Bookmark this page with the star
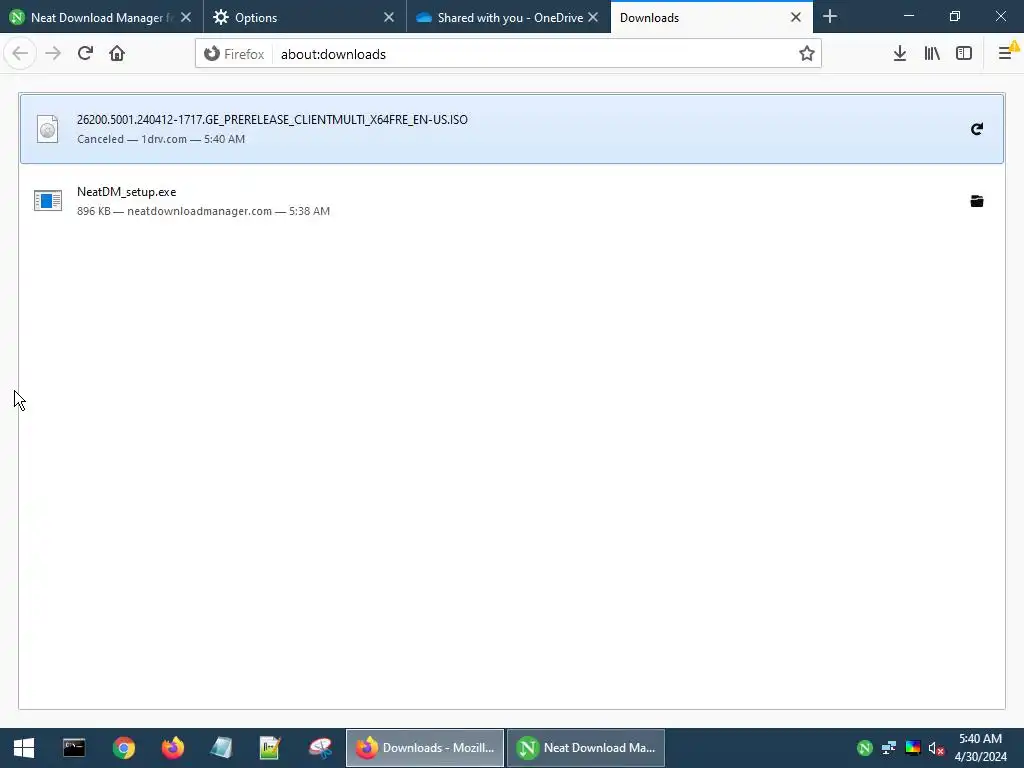The width and height of the screenshot is (1024, 768). (x=807, y=54)
